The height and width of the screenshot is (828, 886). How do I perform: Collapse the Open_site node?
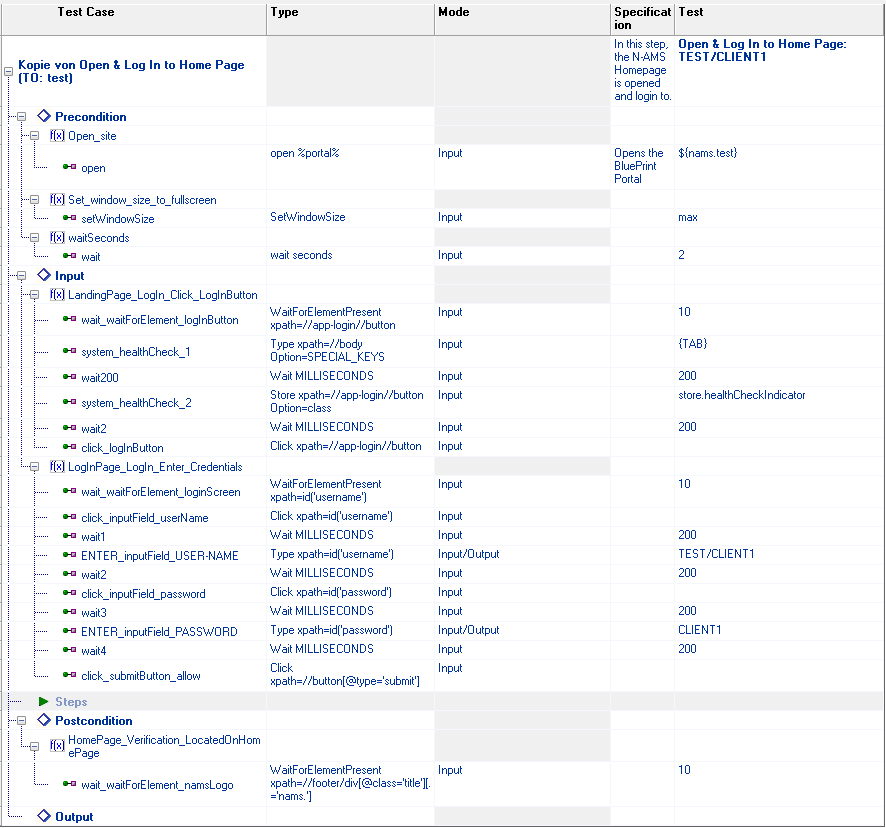tap(34, 136)
